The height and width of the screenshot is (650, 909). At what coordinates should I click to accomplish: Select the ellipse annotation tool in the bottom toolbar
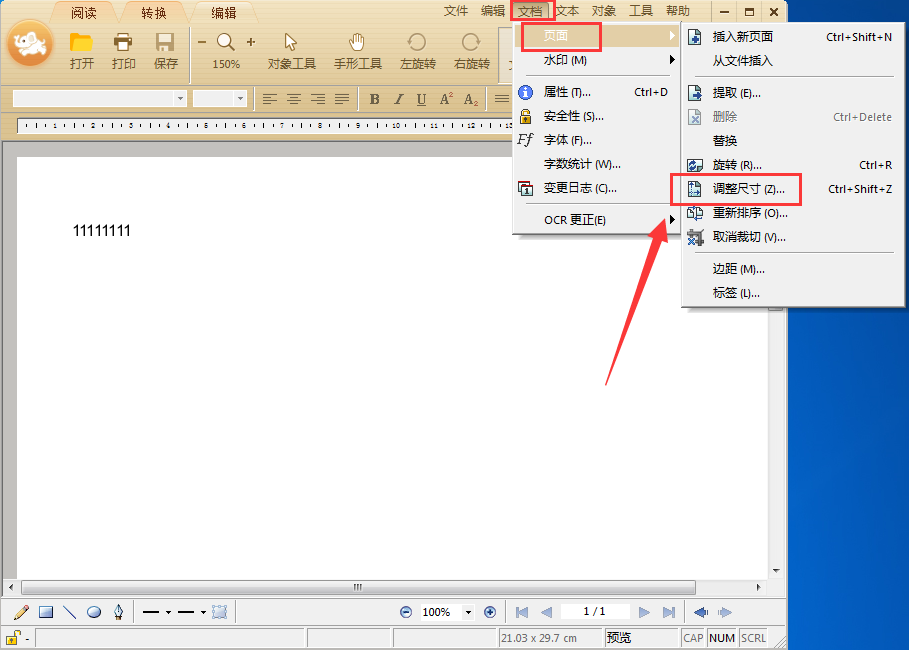pyautogui.click(x=94, y=611)
